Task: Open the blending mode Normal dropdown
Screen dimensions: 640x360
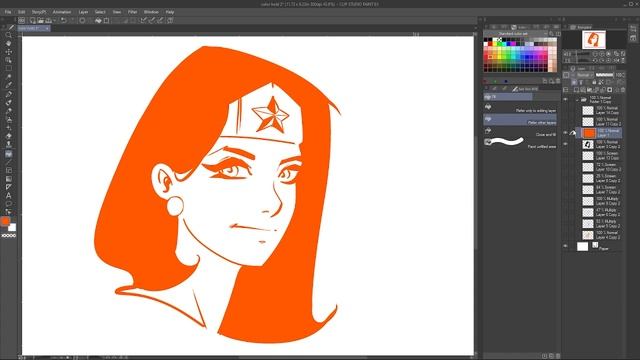Action: click(584, 75)
